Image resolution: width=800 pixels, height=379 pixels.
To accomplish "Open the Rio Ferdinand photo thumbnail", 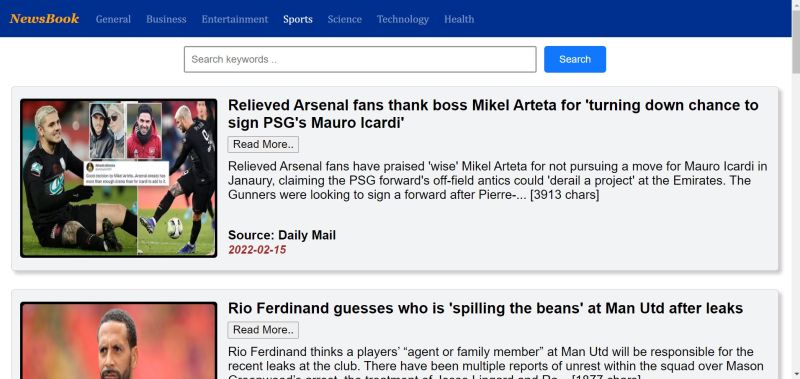I will coord(119,341).
